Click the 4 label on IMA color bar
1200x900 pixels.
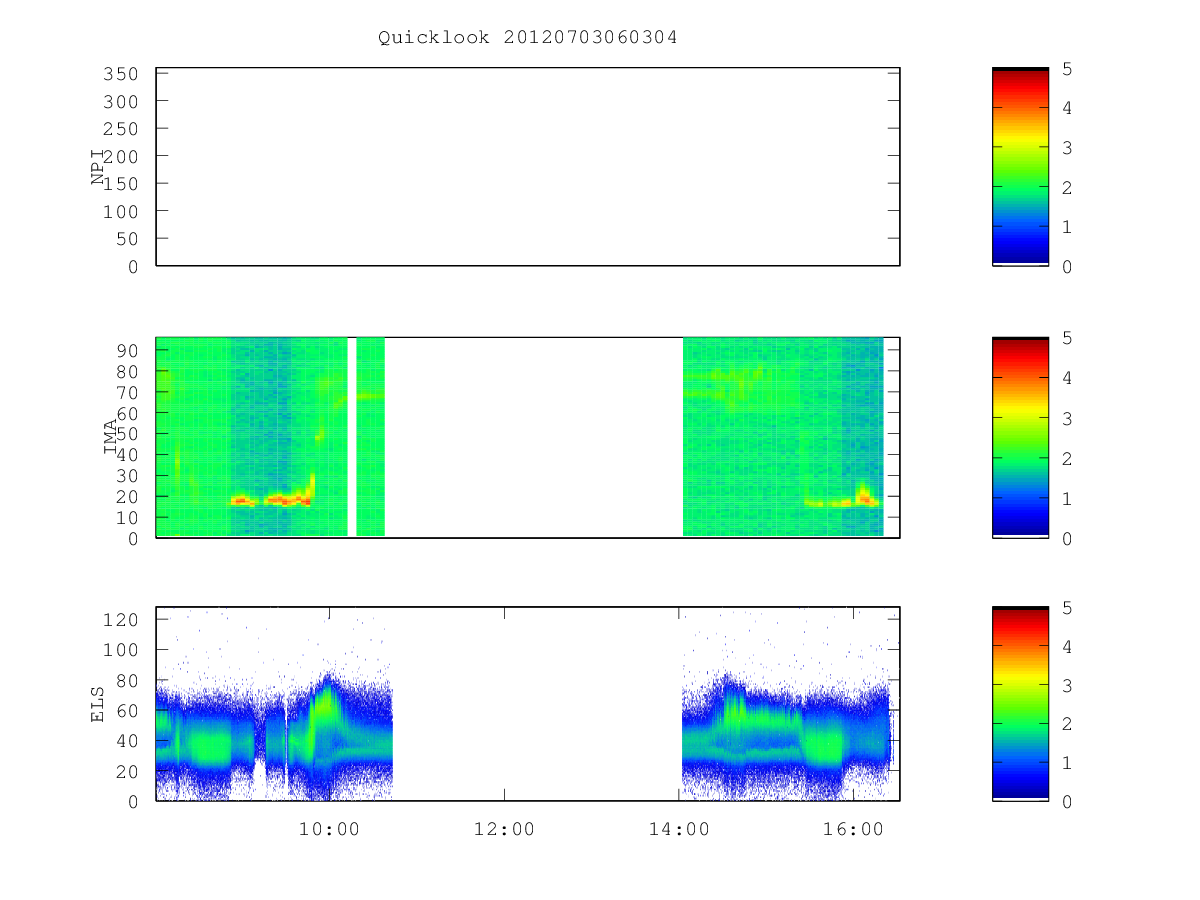(1066, 378)
